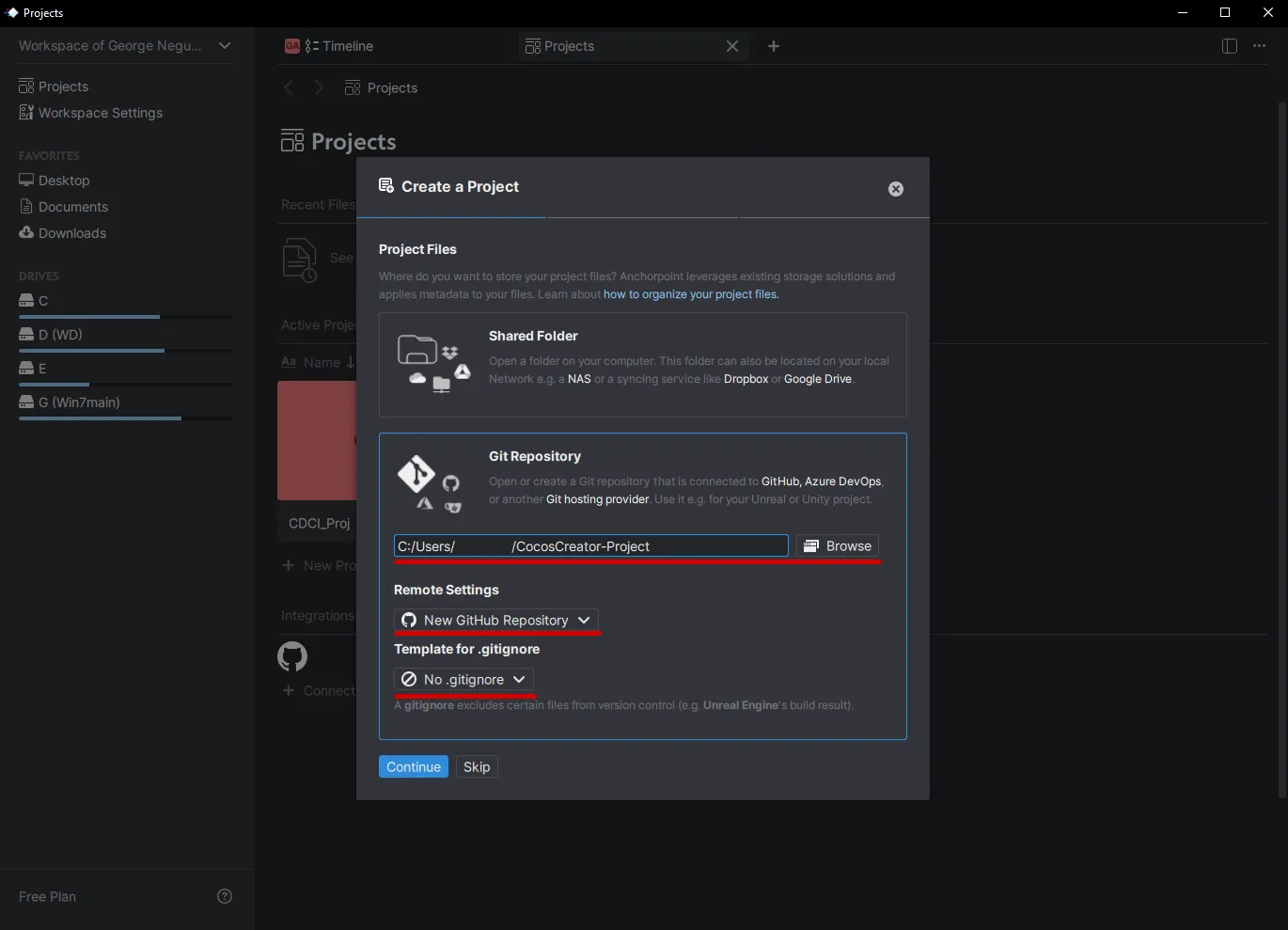Screen dimensions: 1288x930
Task: Click the back navigation arrow
Action: point(289,87)
